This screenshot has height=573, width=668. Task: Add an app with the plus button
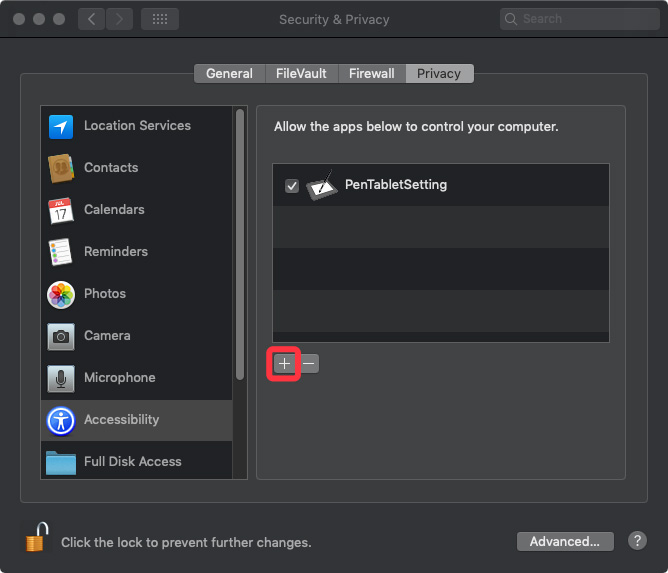[284, 364]
